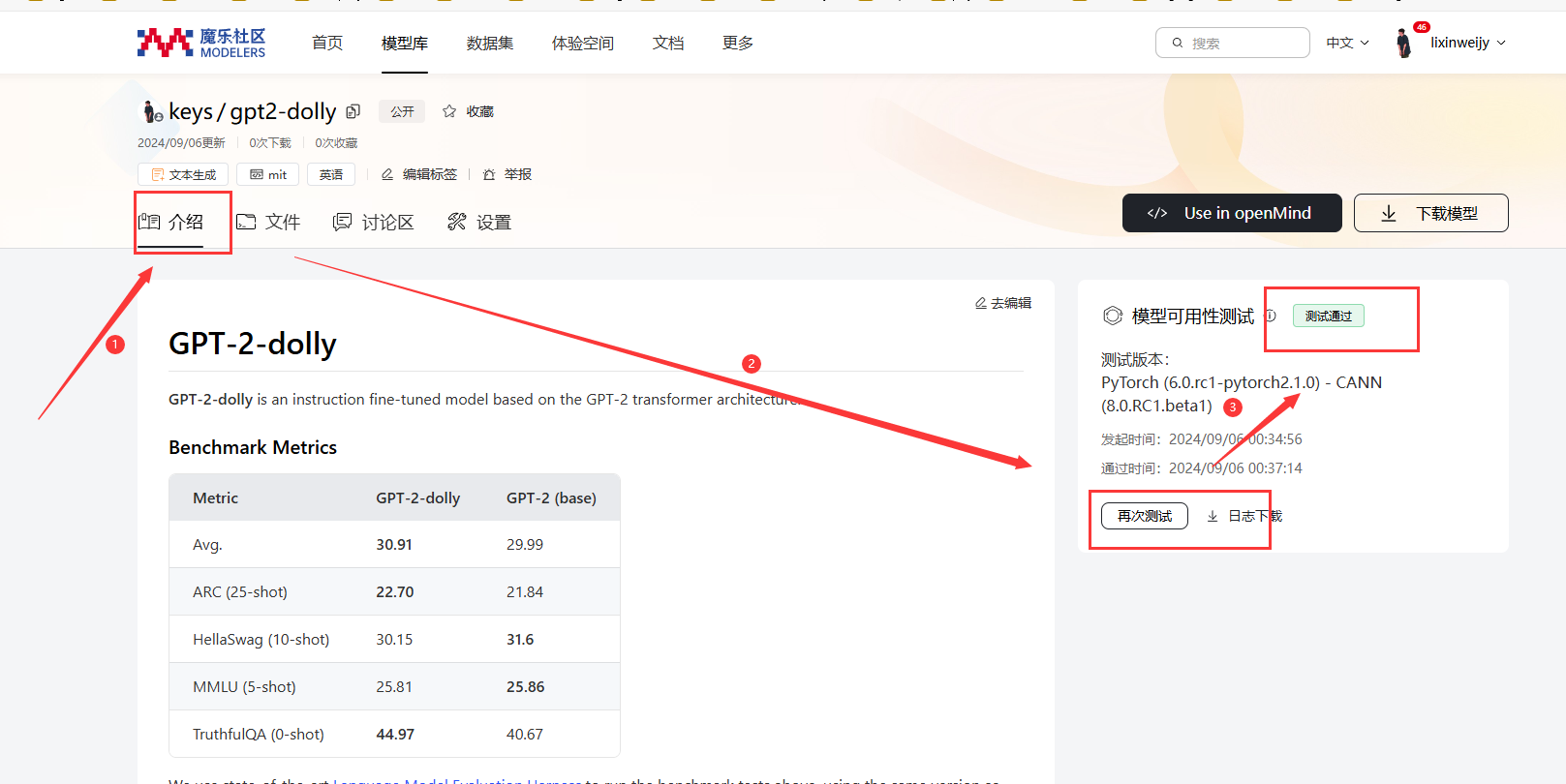Click the 举报 report icon
The height and width of the screenshot is (784, 1566).
(x=489, y=174)
